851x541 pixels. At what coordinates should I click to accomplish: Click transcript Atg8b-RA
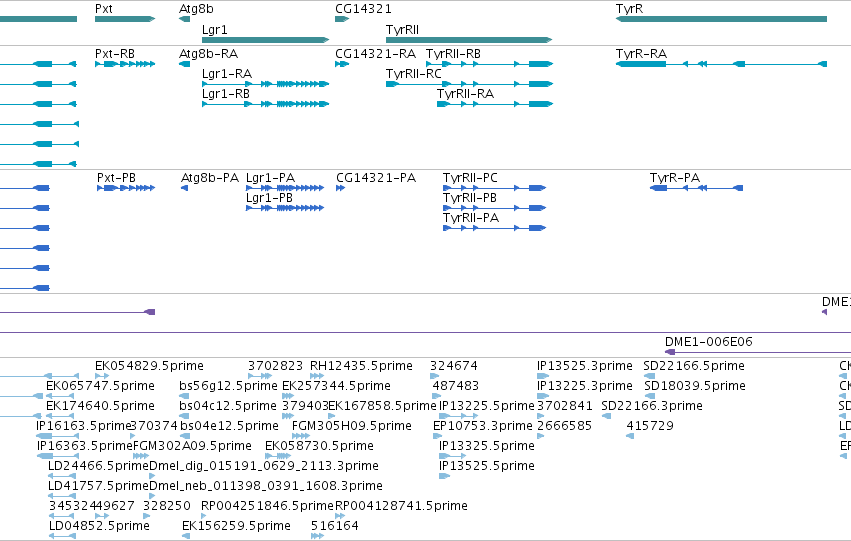point(208,54)
